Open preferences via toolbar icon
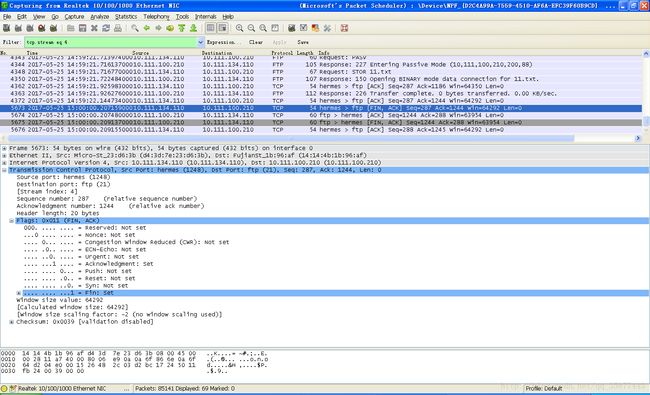Viewport: 650px width, 395px height. (x=327, y=28)
